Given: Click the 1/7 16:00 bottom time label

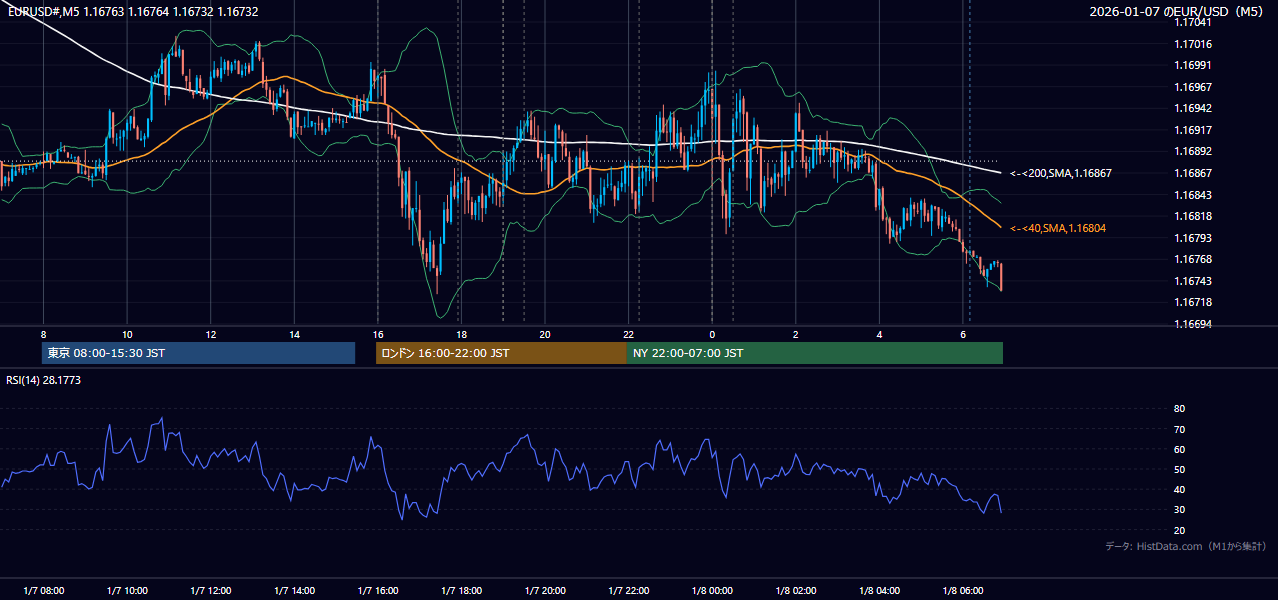Looking at the screenshot, I should tap(377, 591).
